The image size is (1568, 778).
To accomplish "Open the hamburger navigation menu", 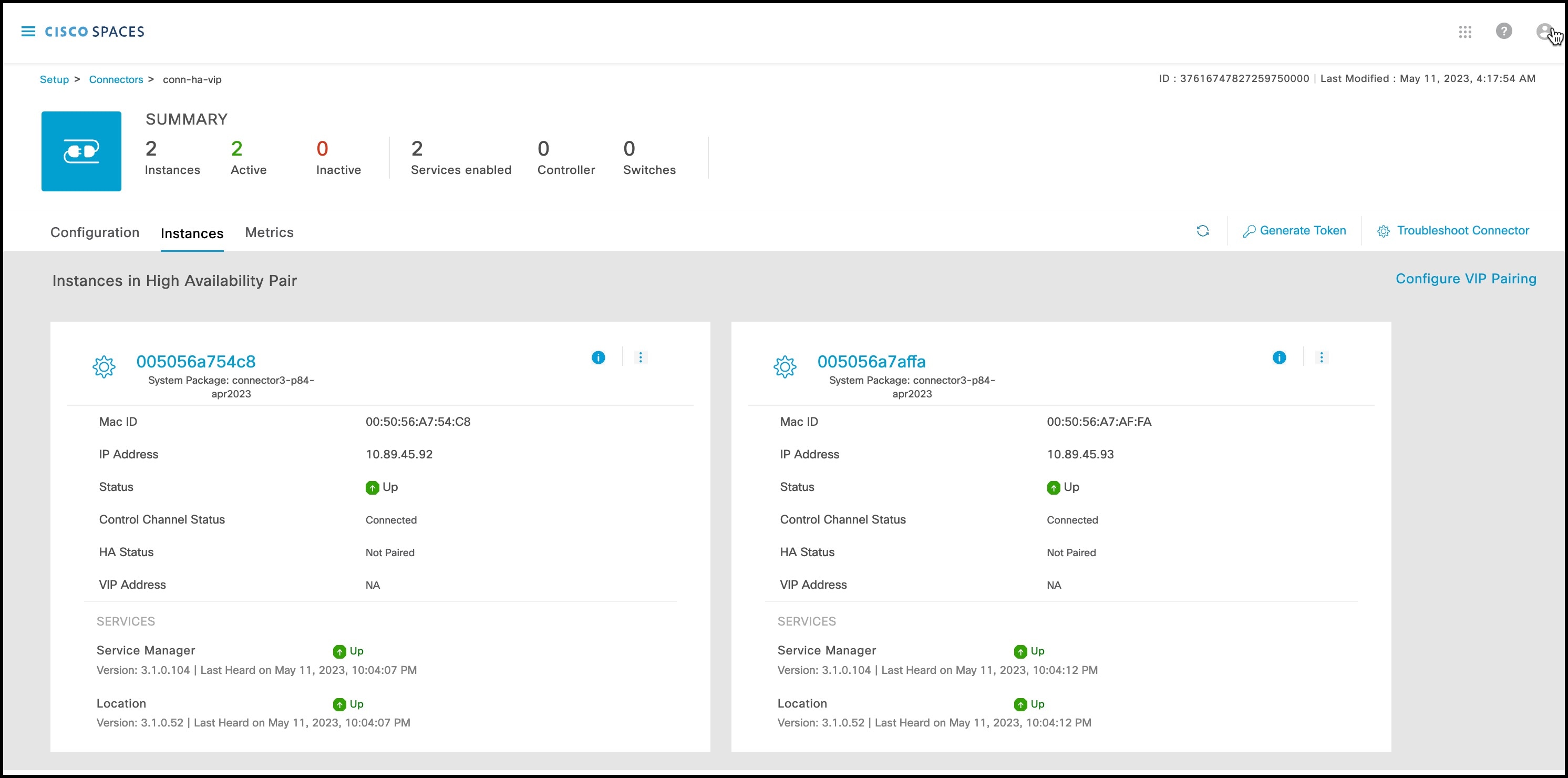I will pyautogui.click(x=28, y=31).
